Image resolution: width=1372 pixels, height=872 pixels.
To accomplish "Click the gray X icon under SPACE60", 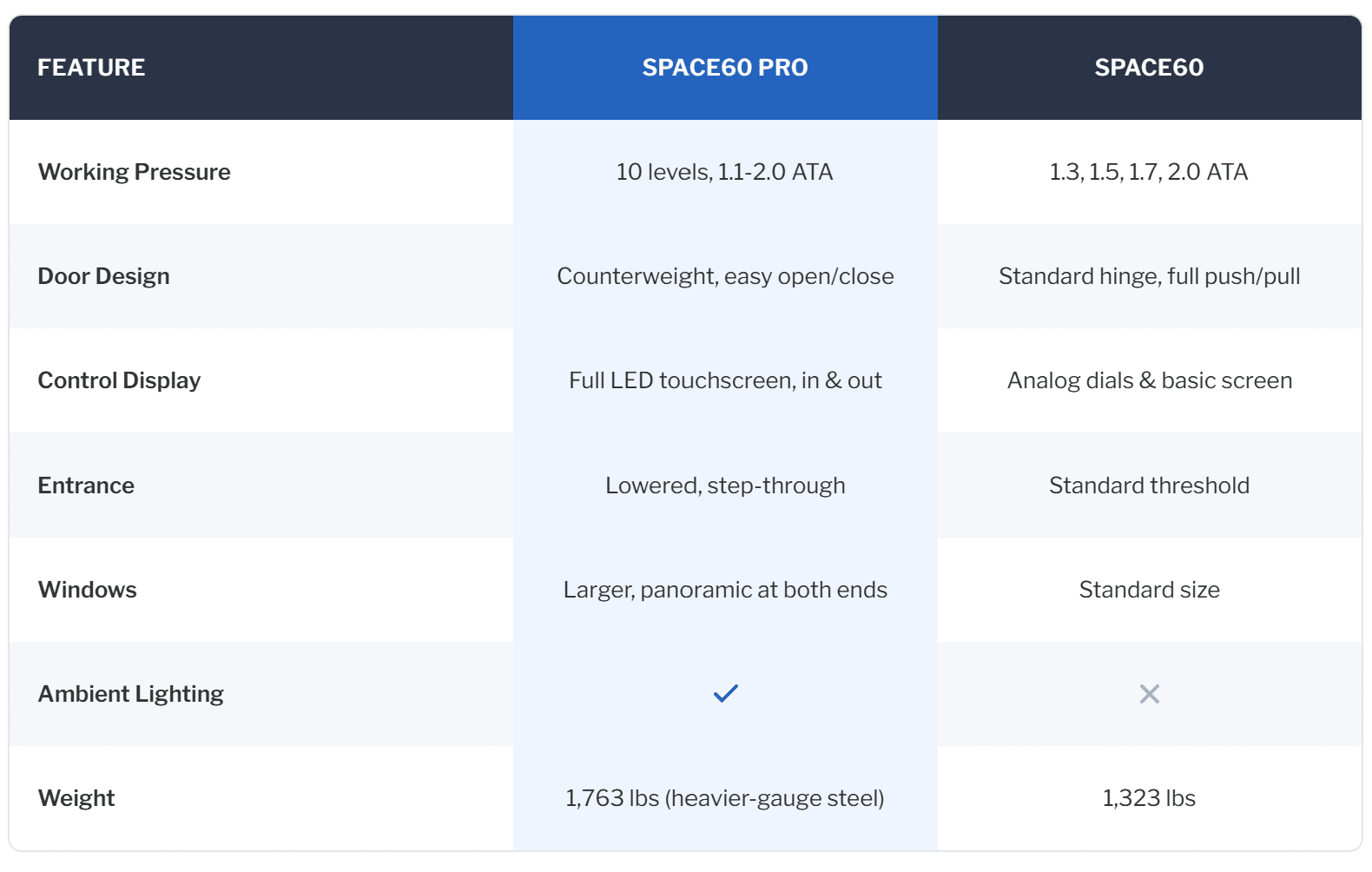I will [1149, 693].
